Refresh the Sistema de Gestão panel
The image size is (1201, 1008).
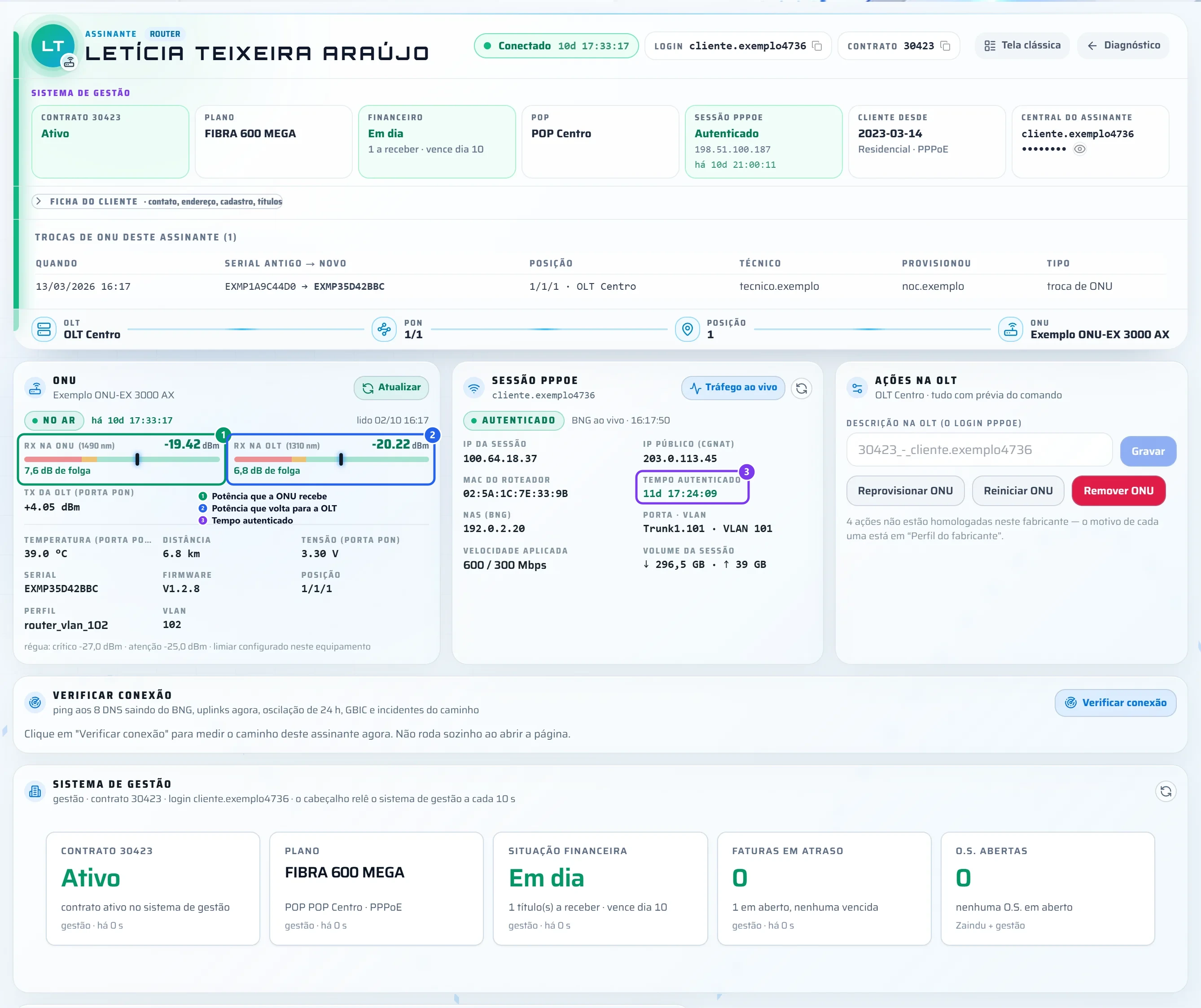pos(1166,791)
